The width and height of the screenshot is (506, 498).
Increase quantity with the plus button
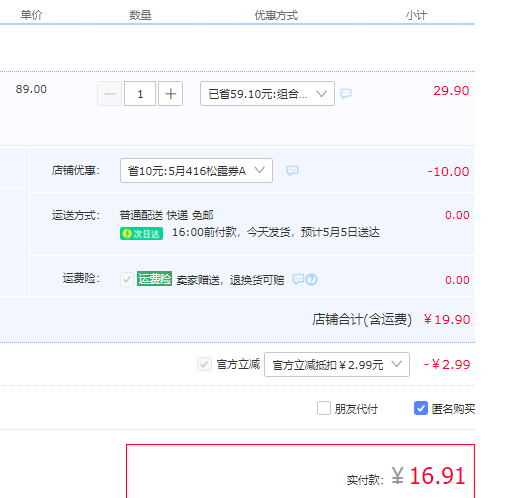pos(170,94)
